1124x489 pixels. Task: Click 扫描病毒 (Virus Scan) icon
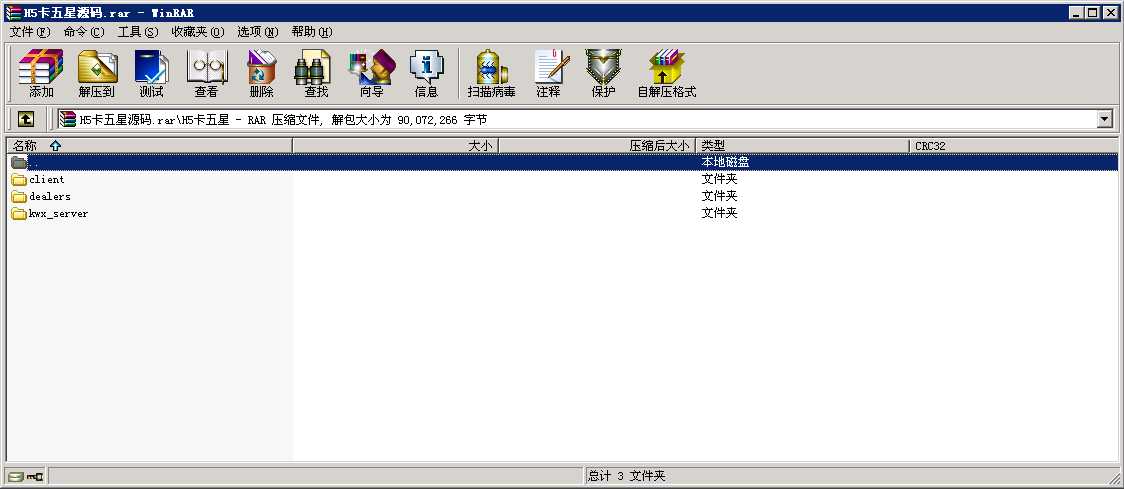click(x=492, y=73)
